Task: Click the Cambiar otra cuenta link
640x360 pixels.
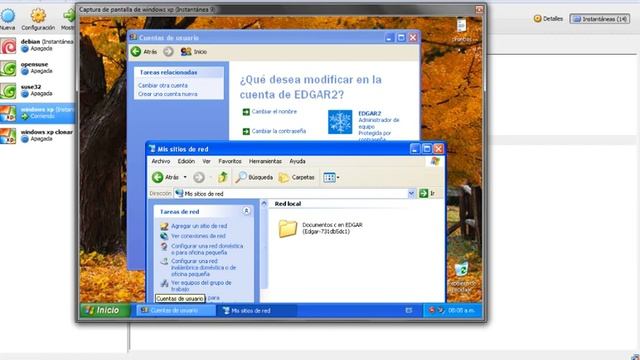Action: [x=163, y=85]
